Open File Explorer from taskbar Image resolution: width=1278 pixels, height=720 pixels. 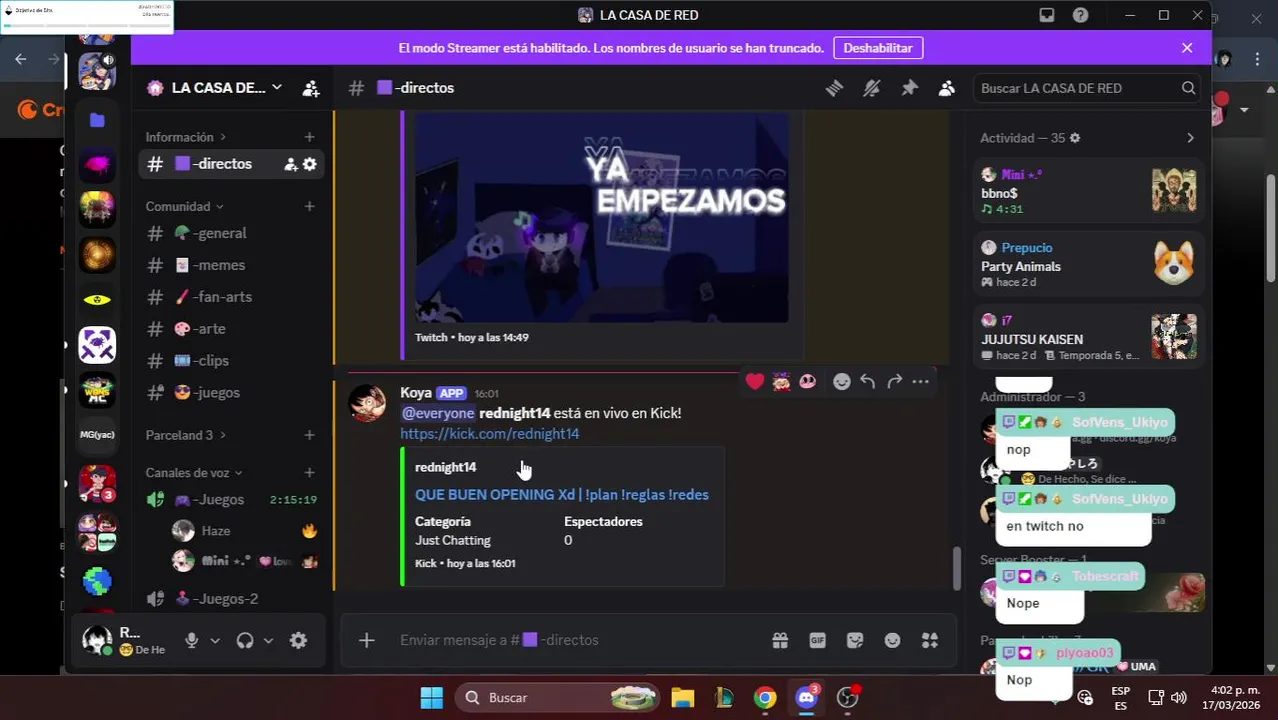(x=683, y=698)
